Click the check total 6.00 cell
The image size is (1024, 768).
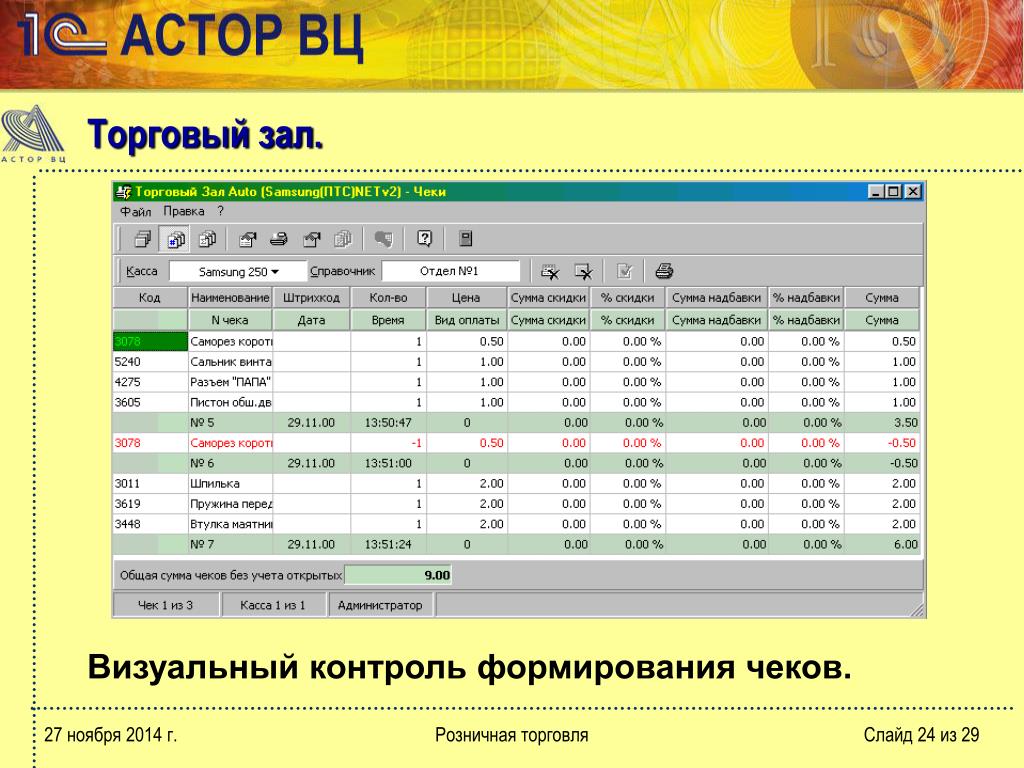(882, 544)
